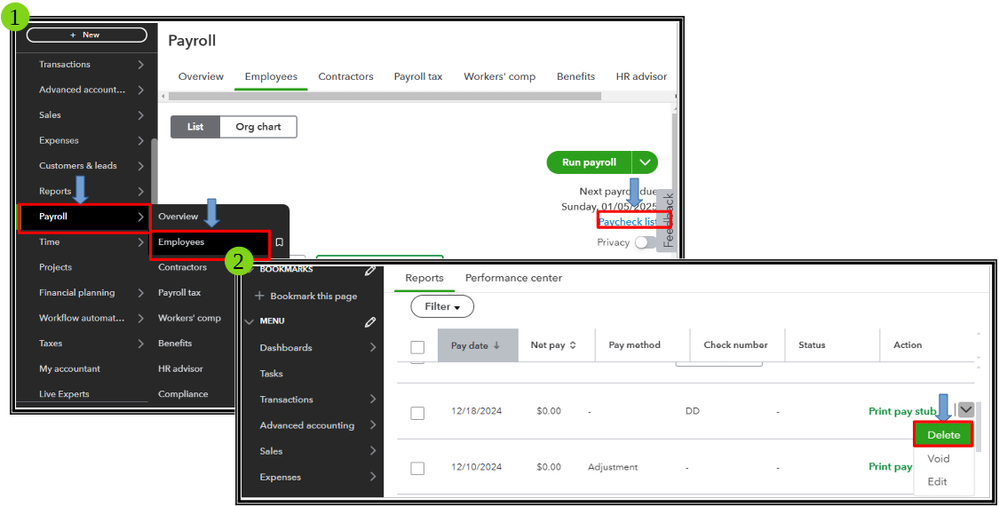This screenshot has height=506, width=999.
Task: Click the Run payroll button
Action: tap(589, 163)
